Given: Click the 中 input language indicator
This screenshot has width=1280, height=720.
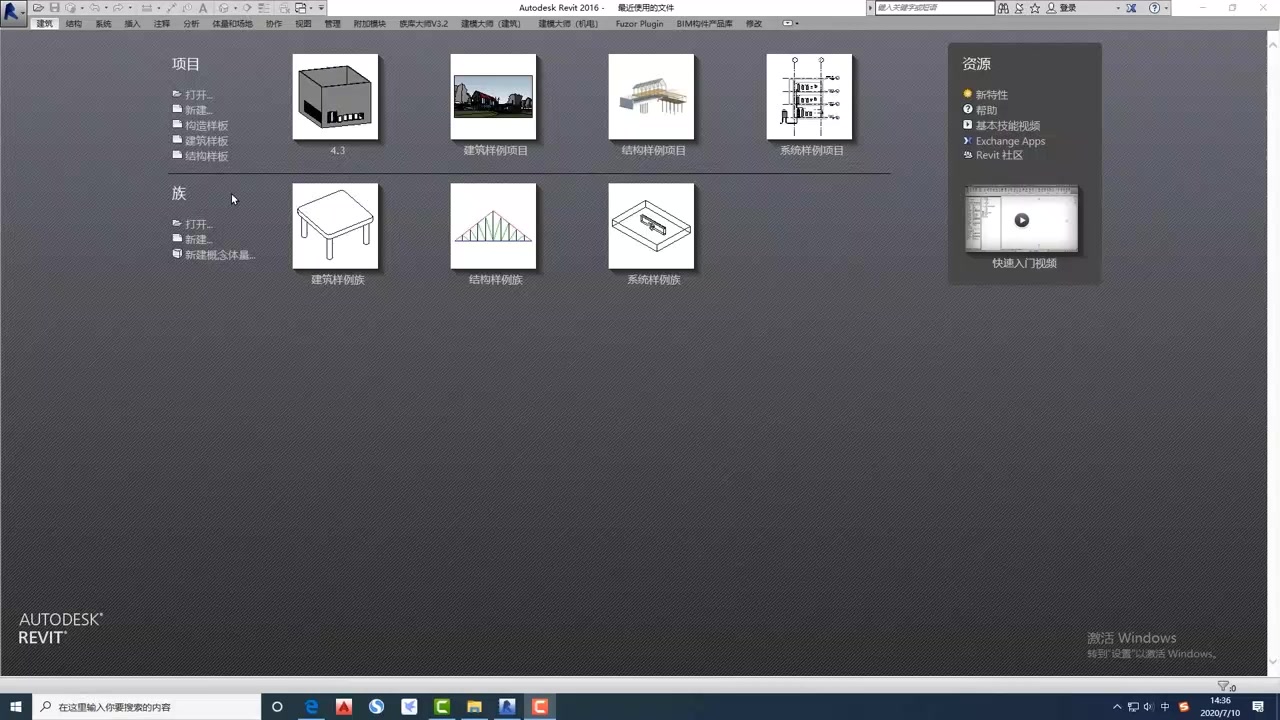Looking at the screenshot, I should (x=1165, y=707).
